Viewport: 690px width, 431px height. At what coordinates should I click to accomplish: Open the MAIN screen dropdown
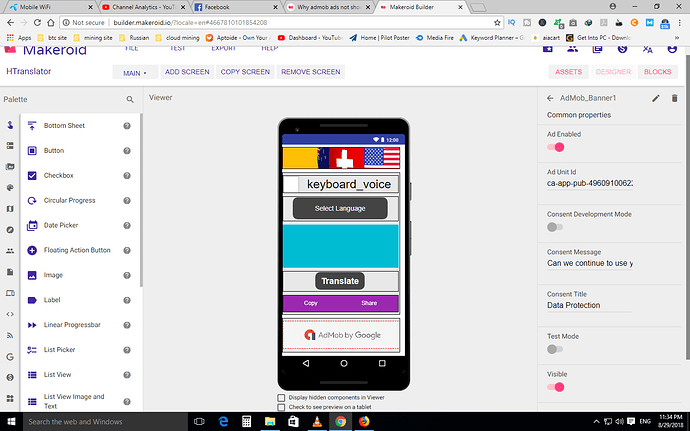pyautogui.click(x=135, y=73)
